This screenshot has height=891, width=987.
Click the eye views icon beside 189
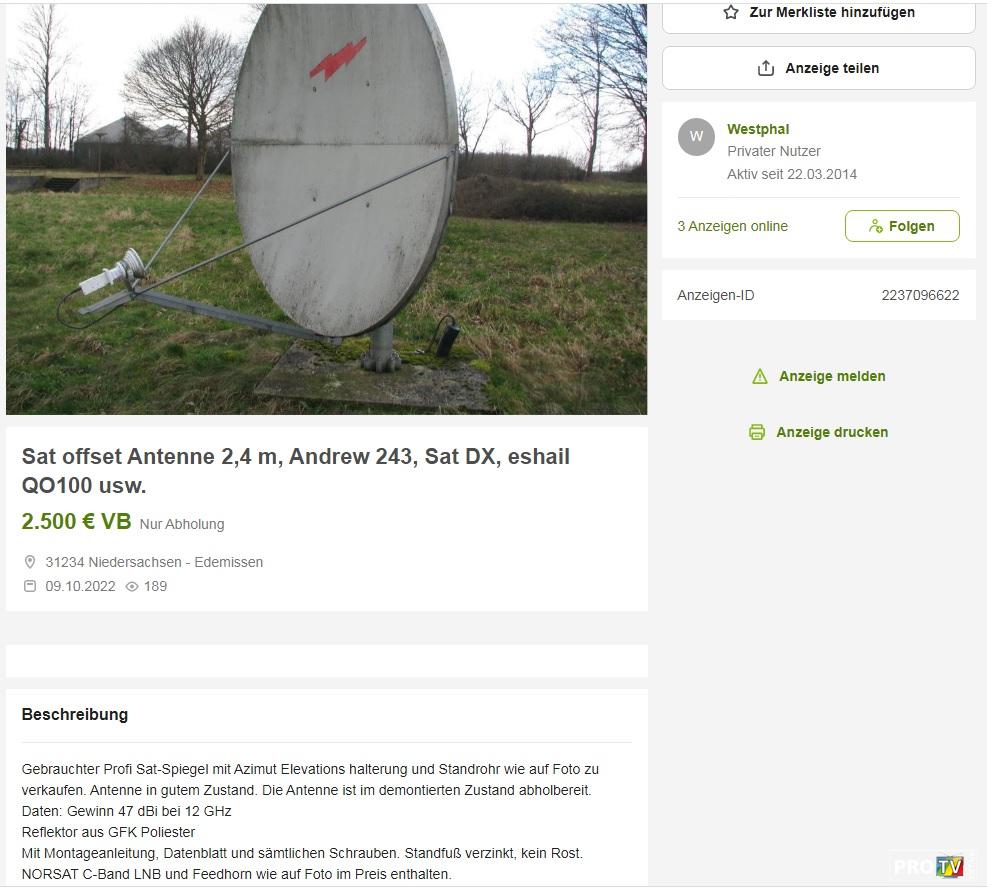coord(132,587)
